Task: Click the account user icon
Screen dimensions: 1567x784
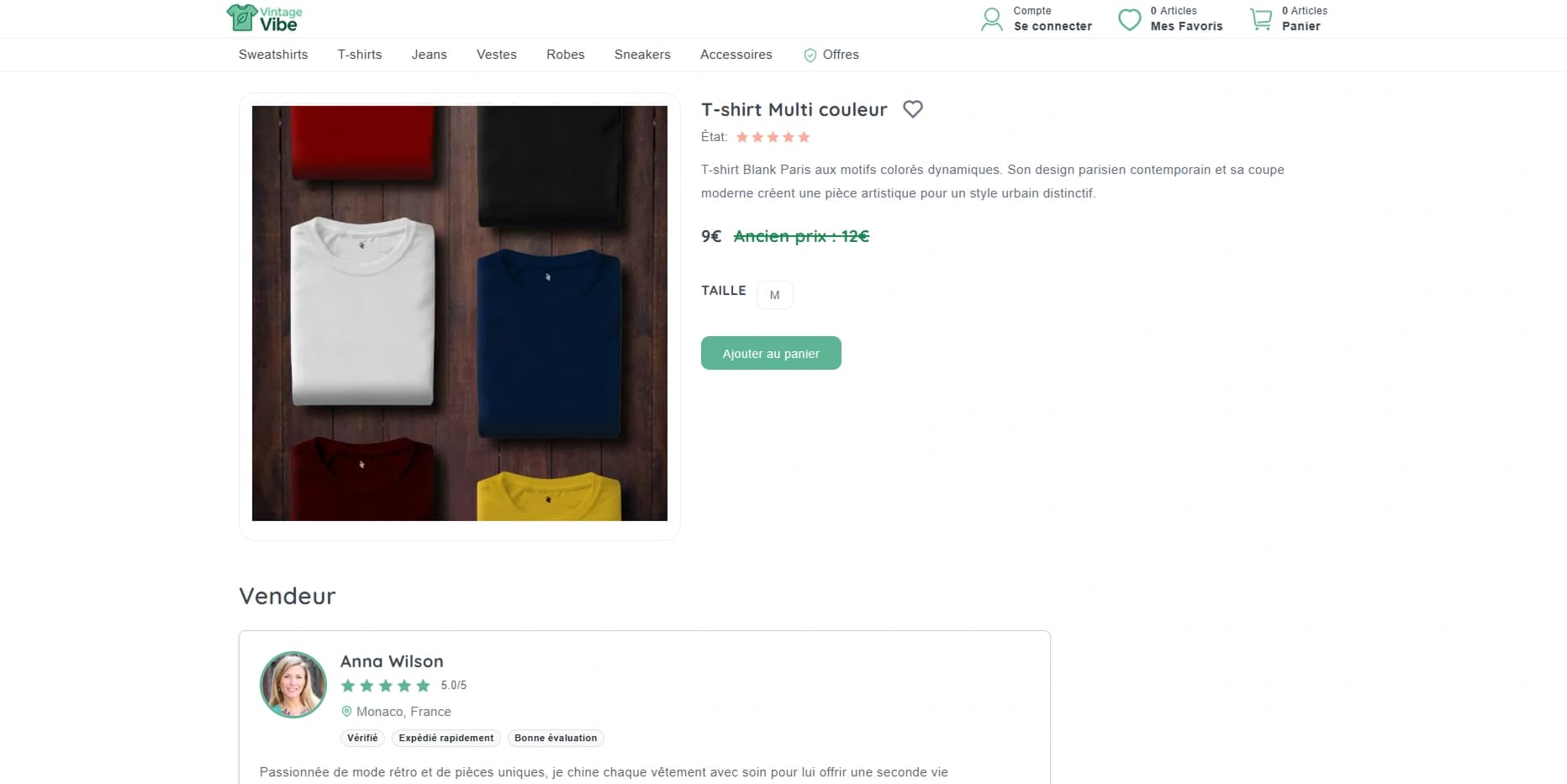Action: (x=991, y=18)
